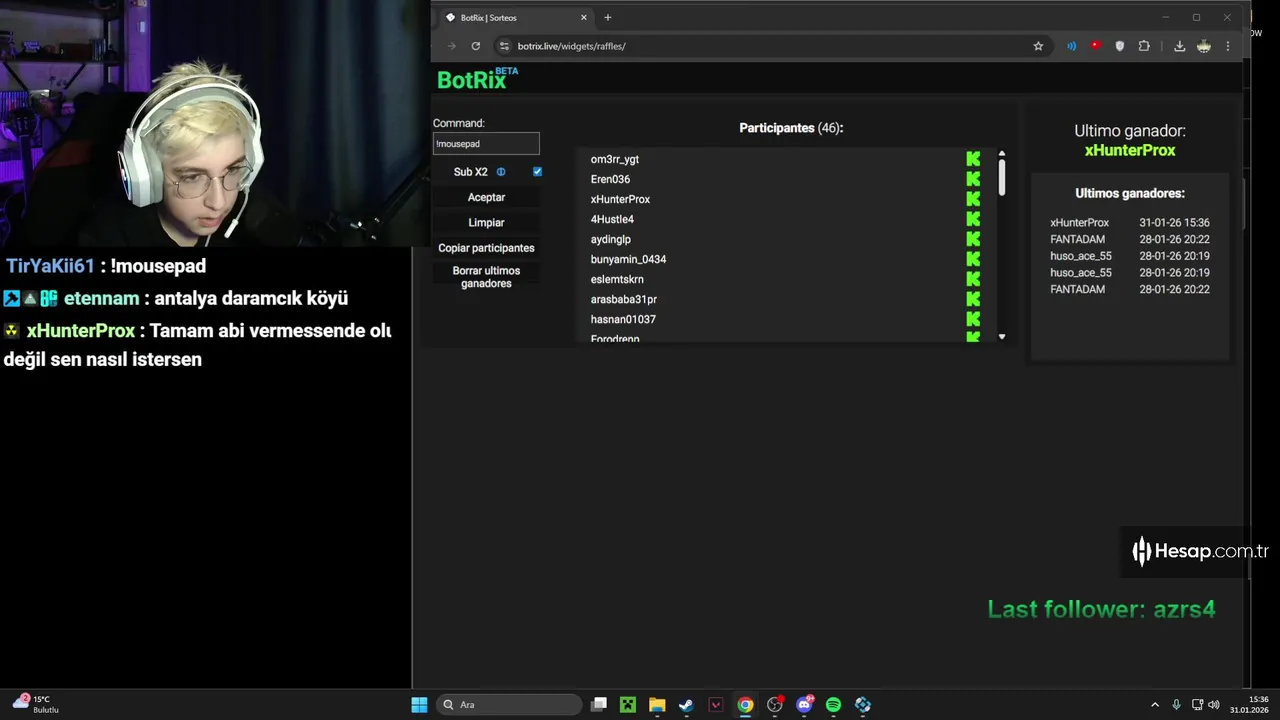Select participant eslemtskrn in list
This screenshot has width=1280, height=720.
(x=617, y=279)
